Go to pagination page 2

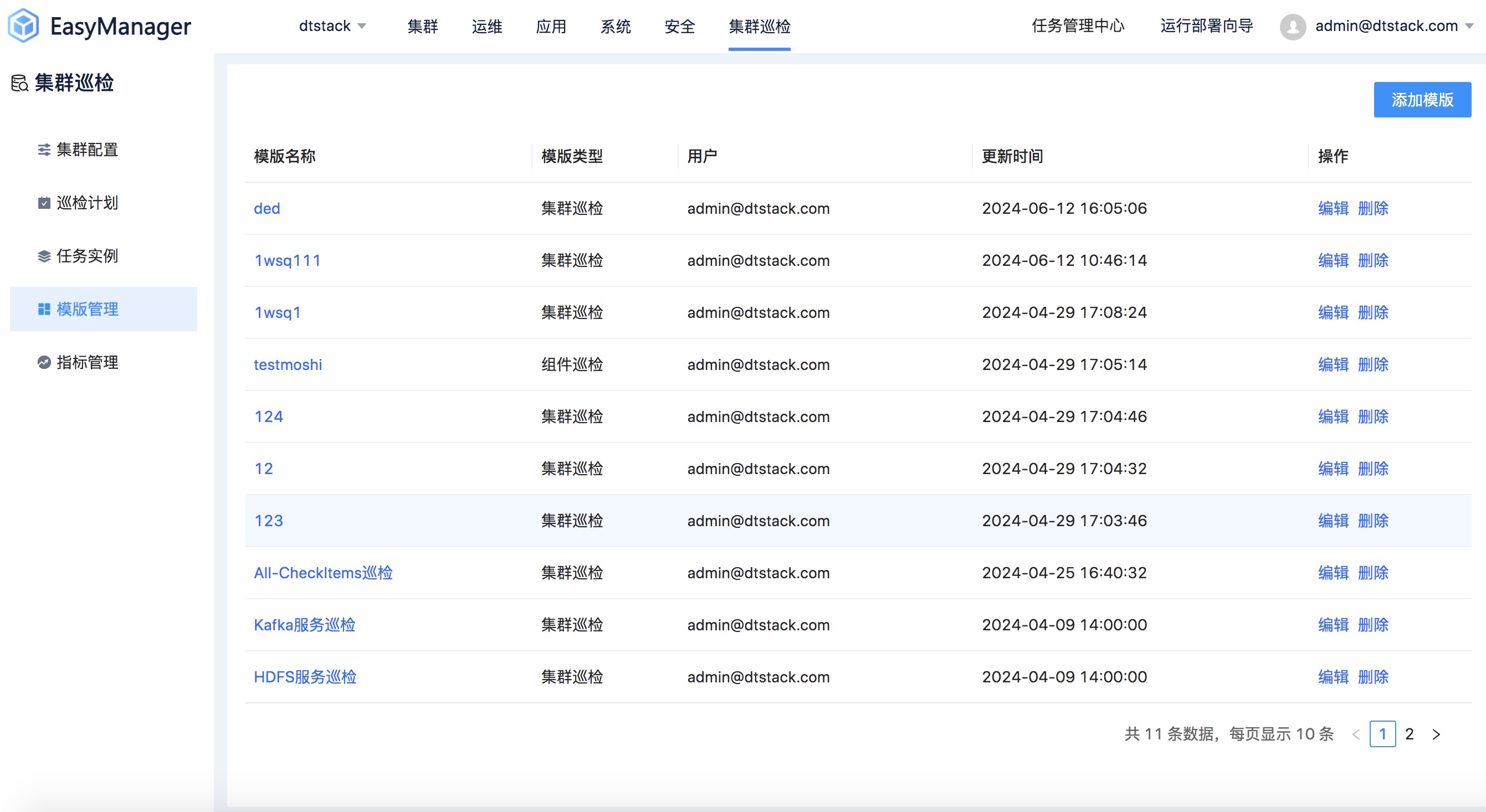1410,733
